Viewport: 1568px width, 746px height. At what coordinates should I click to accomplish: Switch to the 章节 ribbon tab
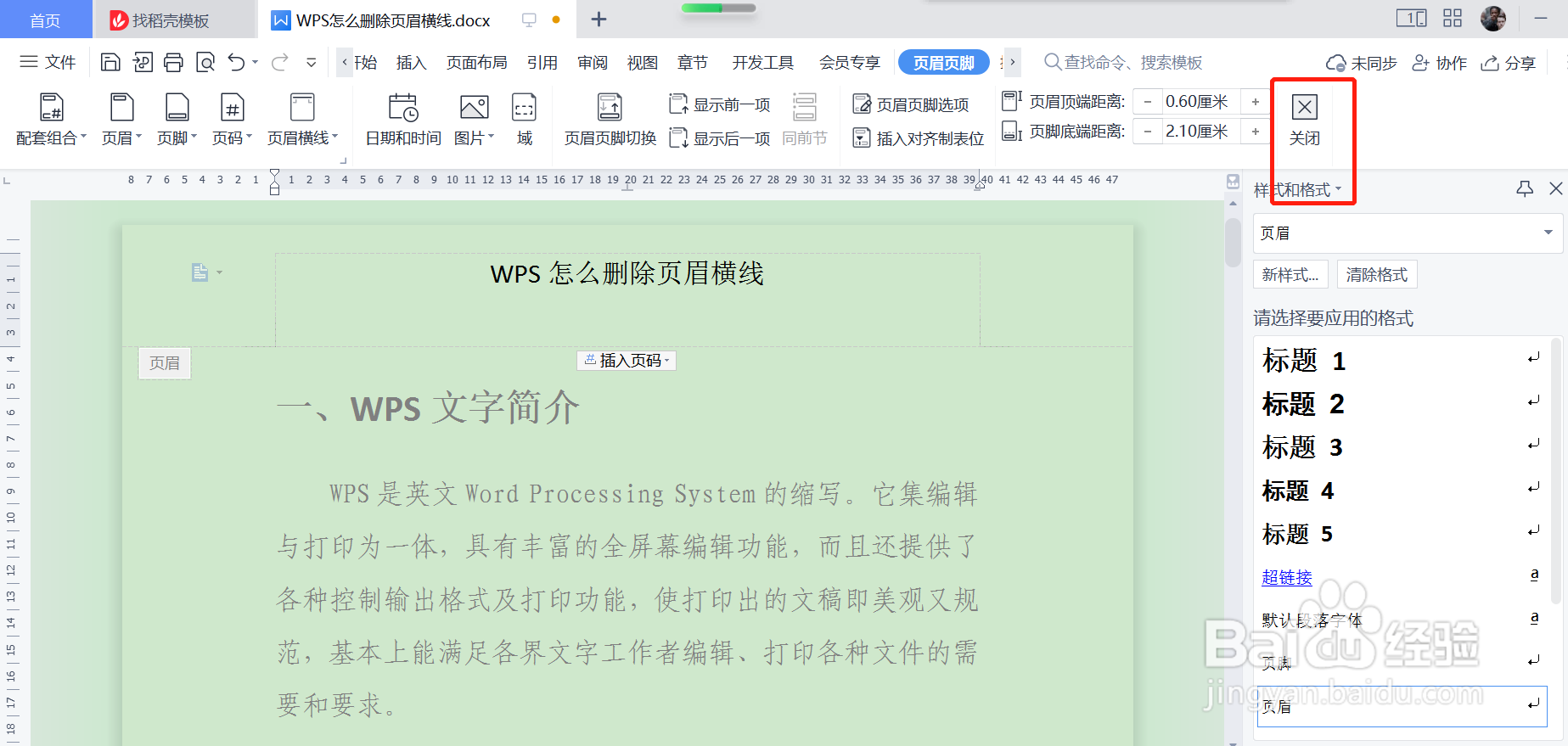point(693,63)
